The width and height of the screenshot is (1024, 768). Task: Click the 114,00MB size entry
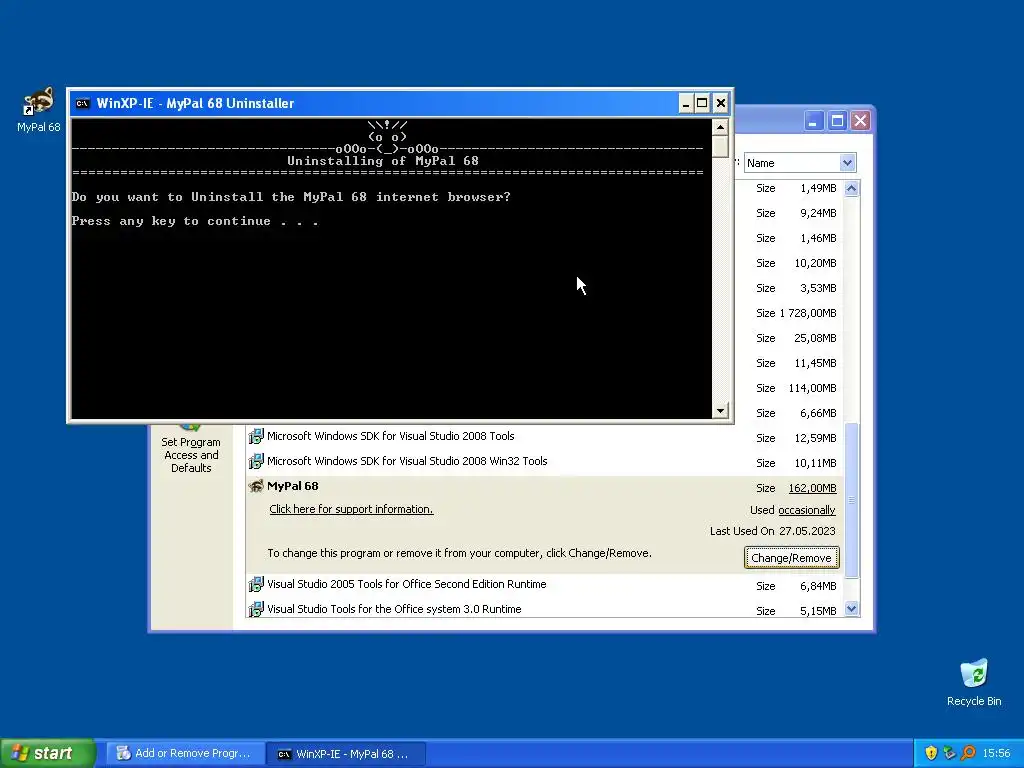pyautogui.click(x=812, y=388)
